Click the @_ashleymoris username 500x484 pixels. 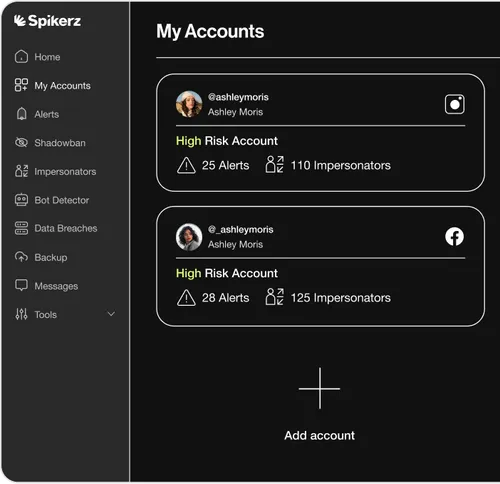click(240, 229)
